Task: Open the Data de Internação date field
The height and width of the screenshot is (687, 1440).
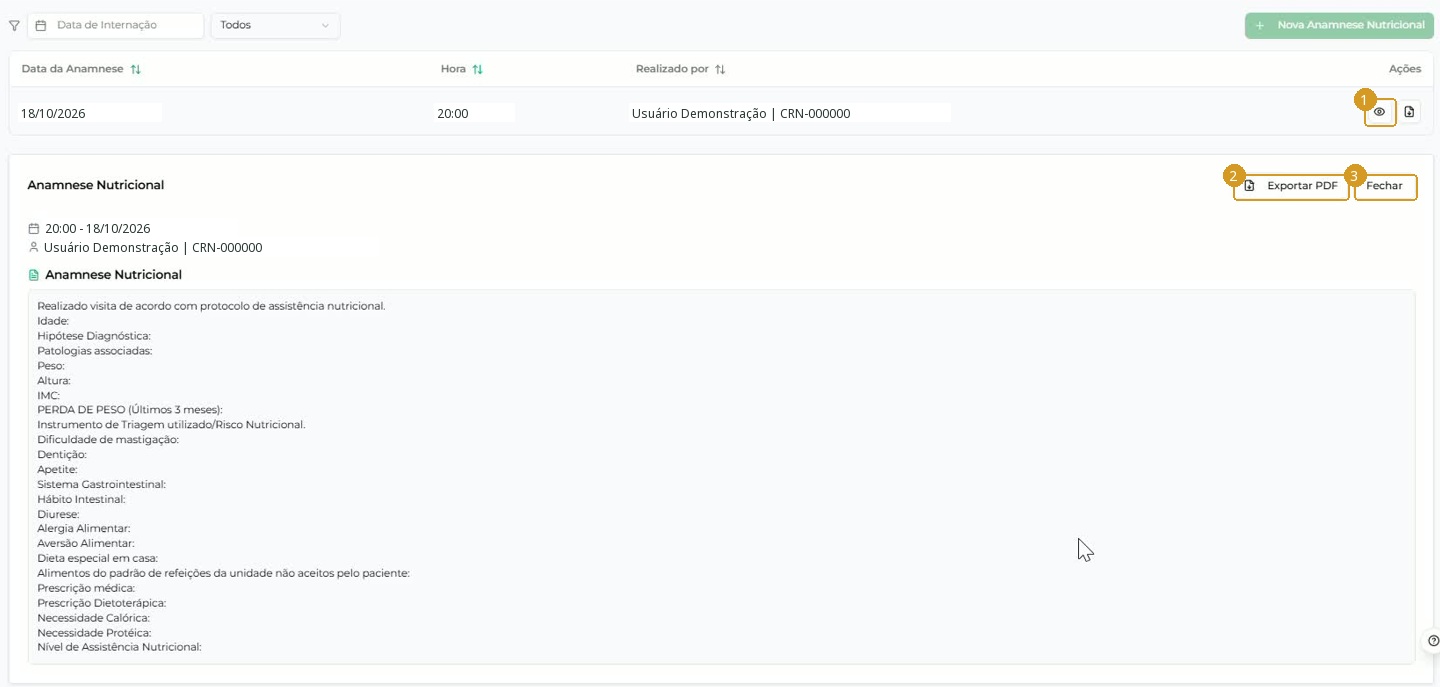Action: (x=116, y=25)
